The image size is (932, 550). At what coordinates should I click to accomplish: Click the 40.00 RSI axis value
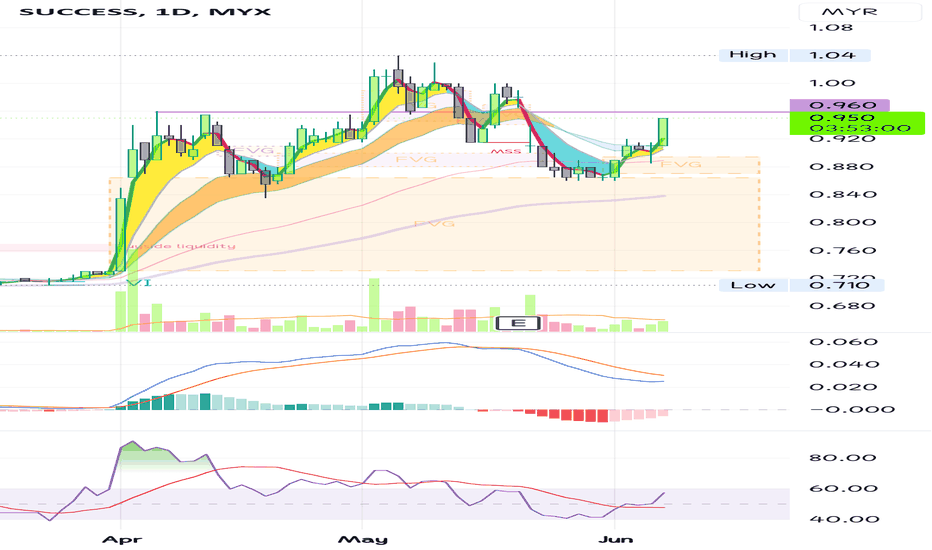coord(844,520)
